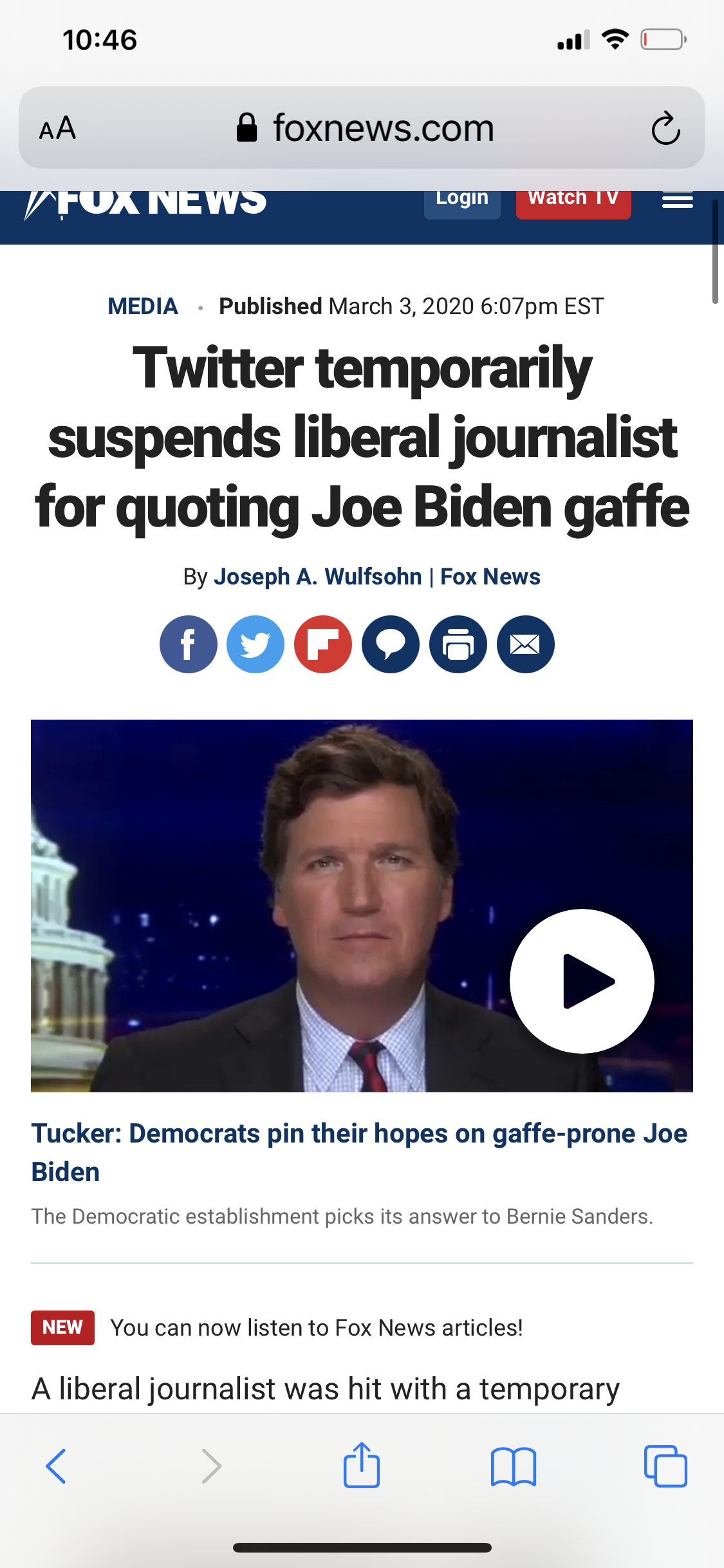Share article on Facebook
Screen dimensions: 724x1568
click(x=188, y=644)
